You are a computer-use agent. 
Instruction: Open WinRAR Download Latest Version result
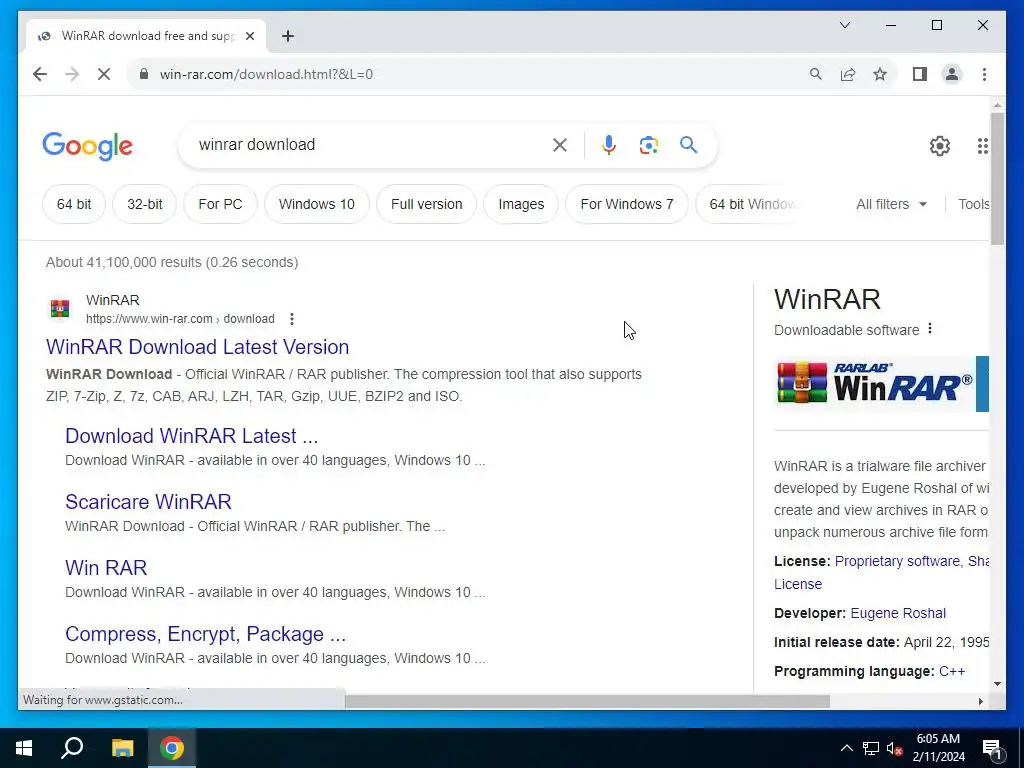point(197,347)
